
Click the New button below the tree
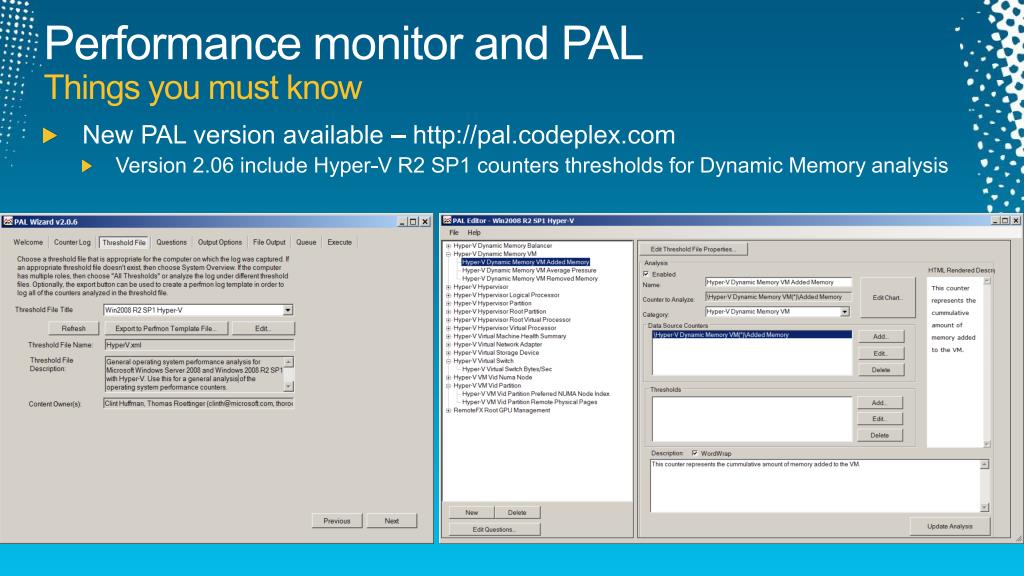pos(471,513)
